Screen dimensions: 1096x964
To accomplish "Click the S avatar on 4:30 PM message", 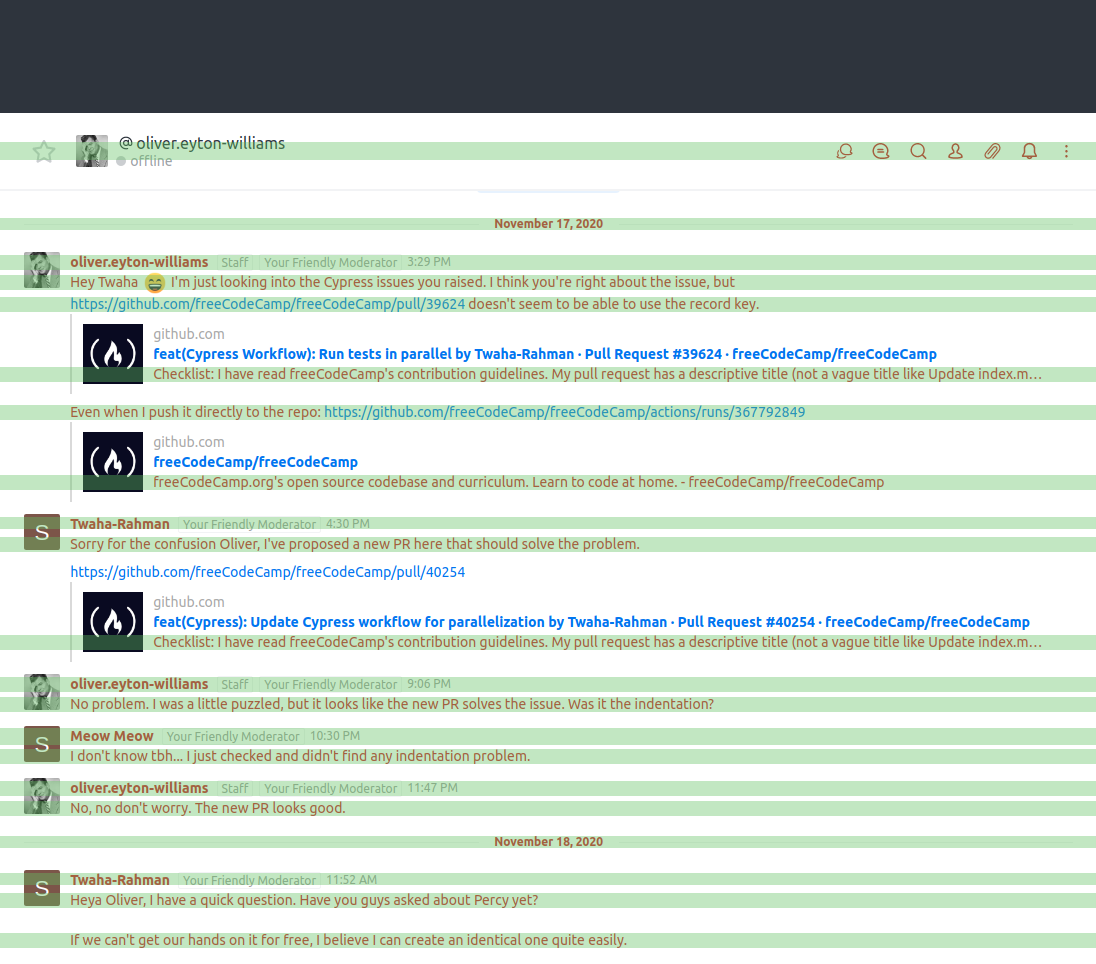I will click(42, 532).
